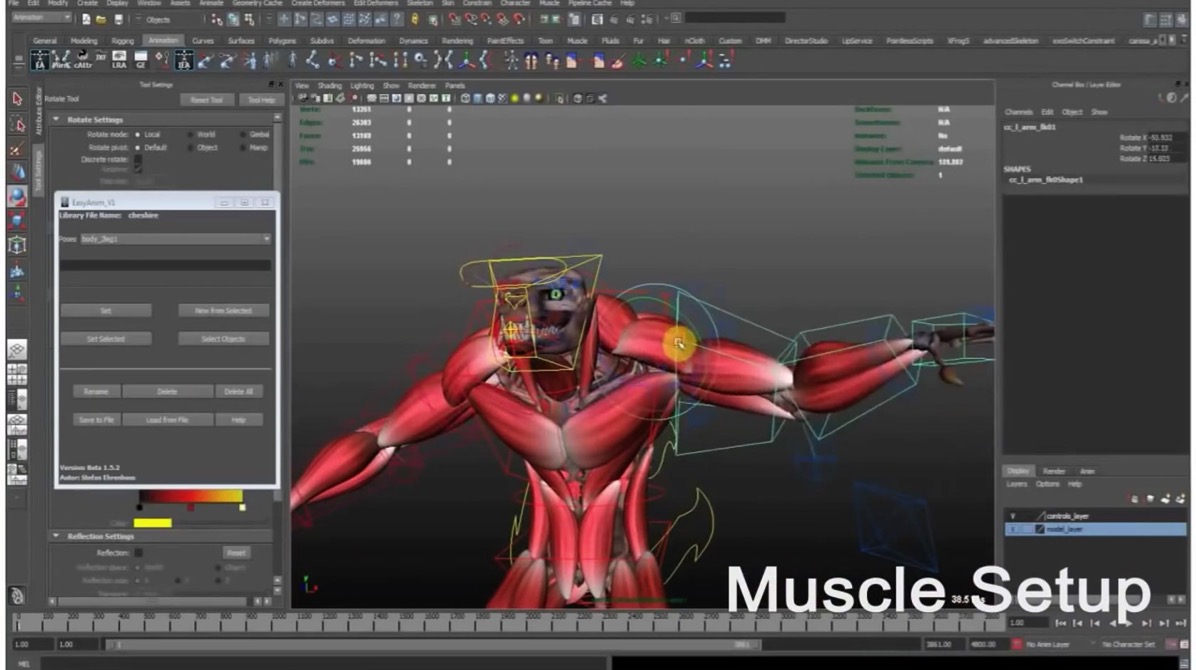Collapse the Rotate Settings section
The width and height of the screenshot is (1196, 670).
click(56, 120)
